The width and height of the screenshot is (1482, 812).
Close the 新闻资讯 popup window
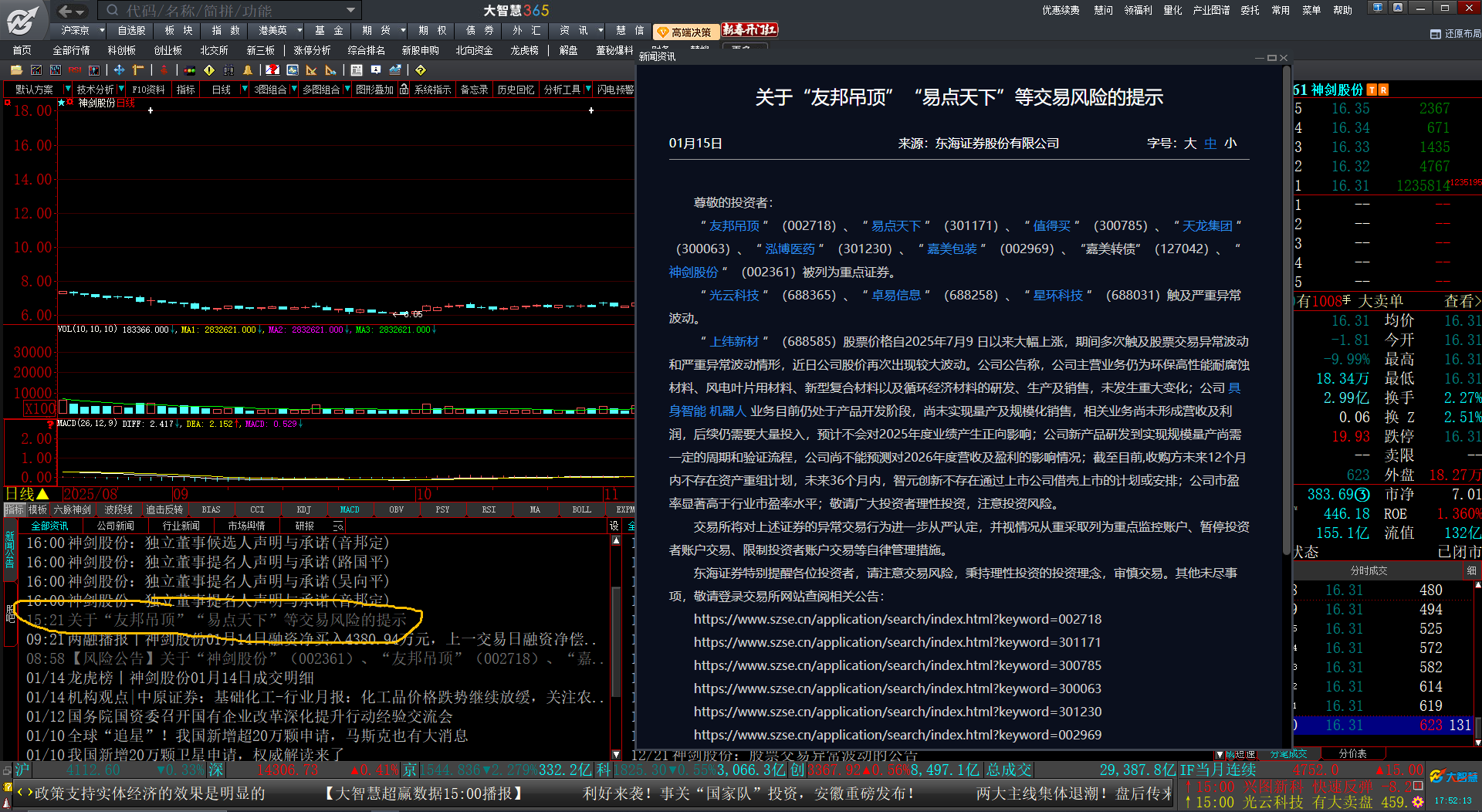pos(1284,58)
